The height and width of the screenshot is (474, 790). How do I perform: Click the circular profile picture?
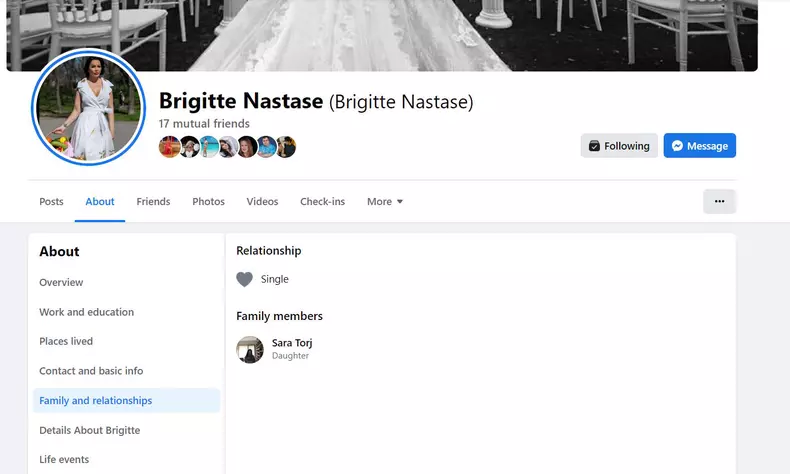point(89,108)
